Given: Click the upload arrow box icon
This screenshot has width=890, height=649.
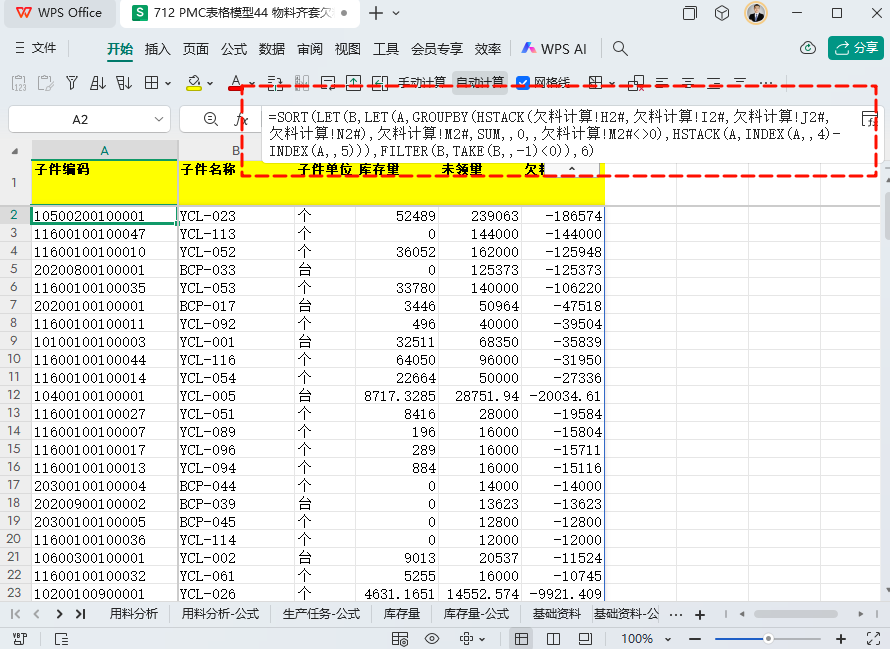Looking at the screenshot, I should (x=354, y=83).
